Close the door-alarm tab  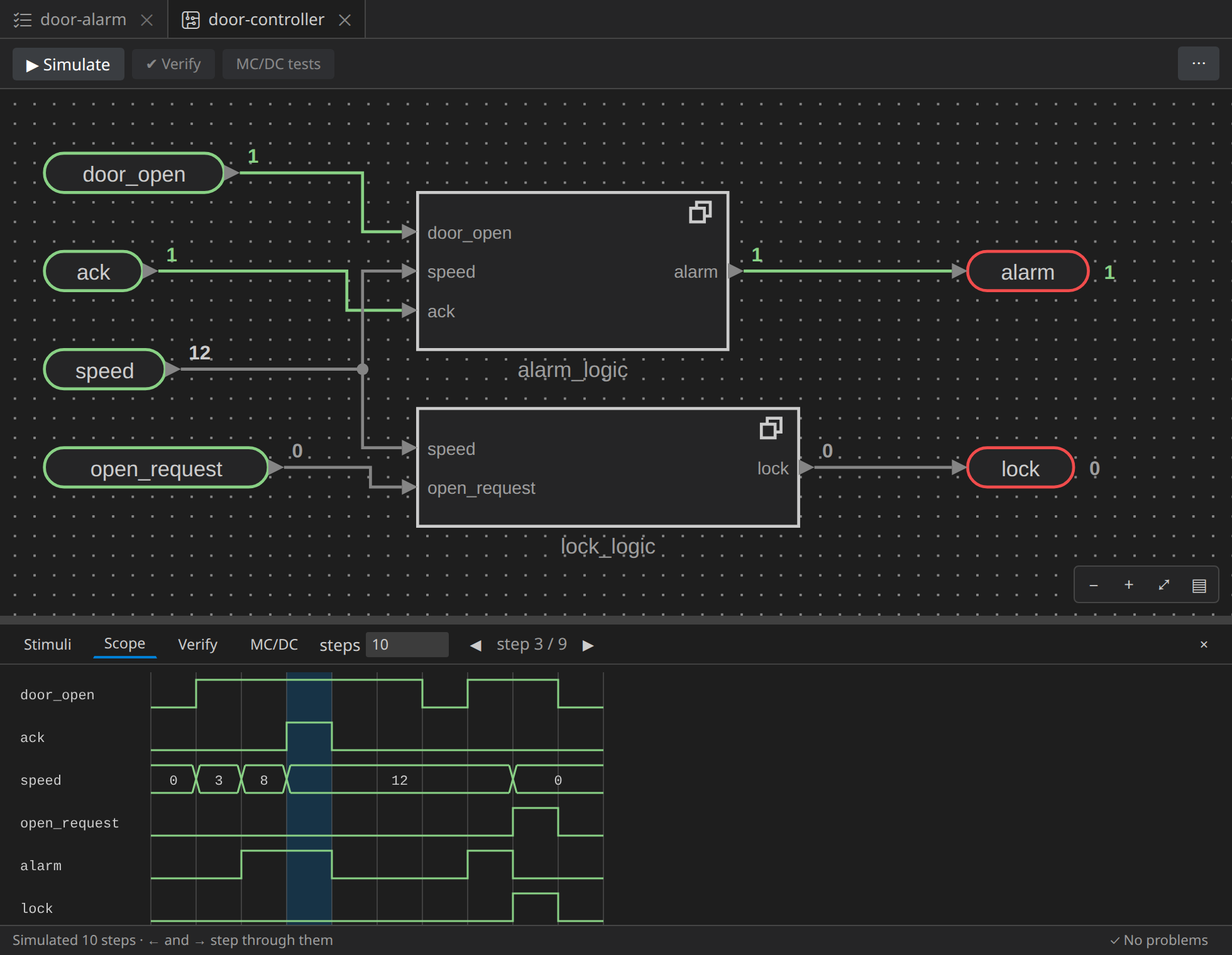(x=147, y=20)
